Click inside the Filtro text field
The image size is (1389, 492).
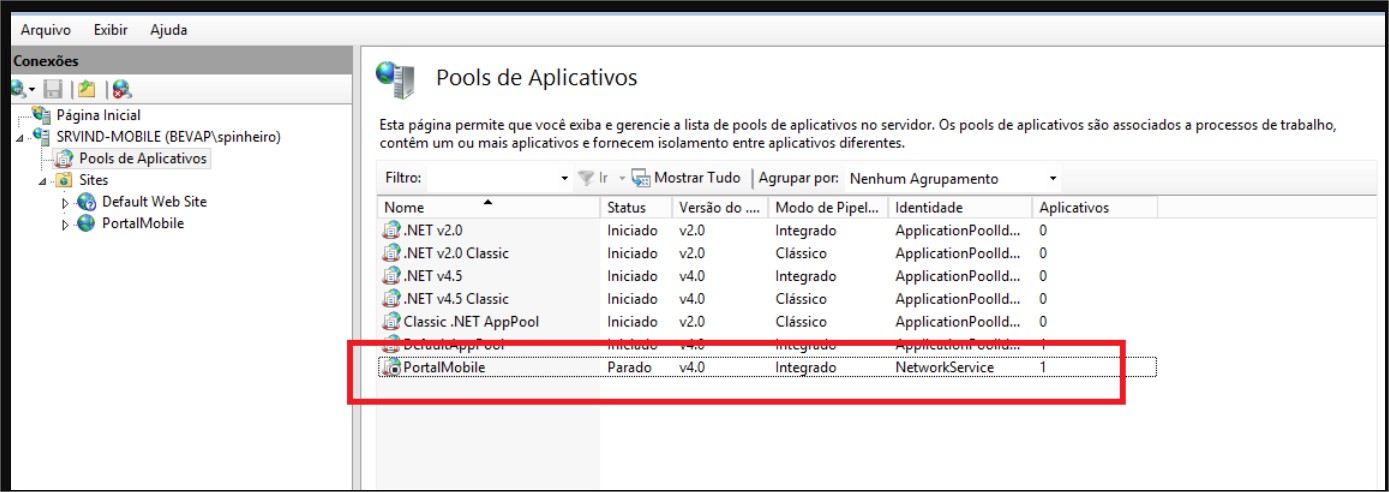[494, 179]
